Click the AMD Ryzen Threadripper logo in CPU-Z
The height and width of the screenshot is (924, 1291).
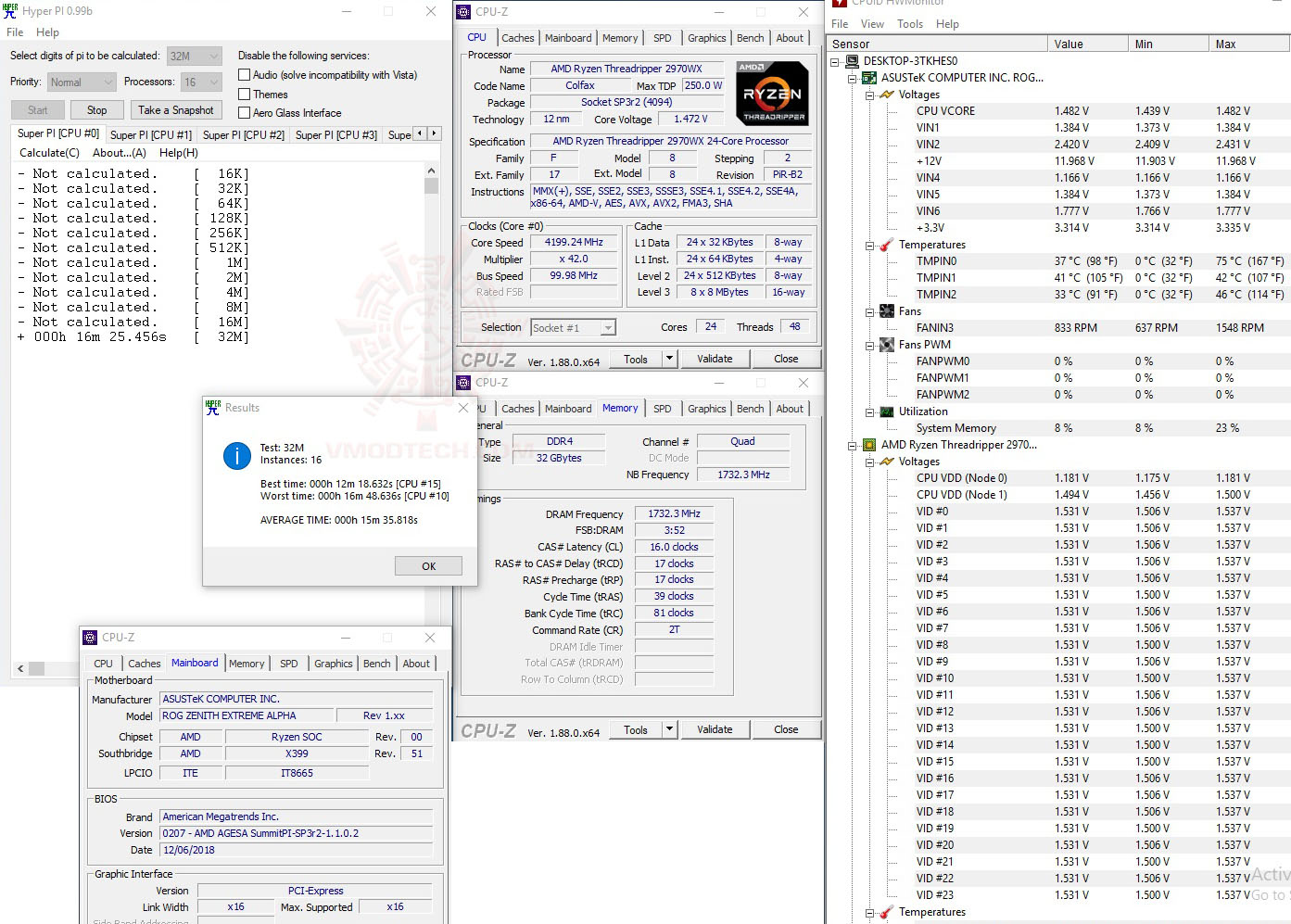[772, 92]
